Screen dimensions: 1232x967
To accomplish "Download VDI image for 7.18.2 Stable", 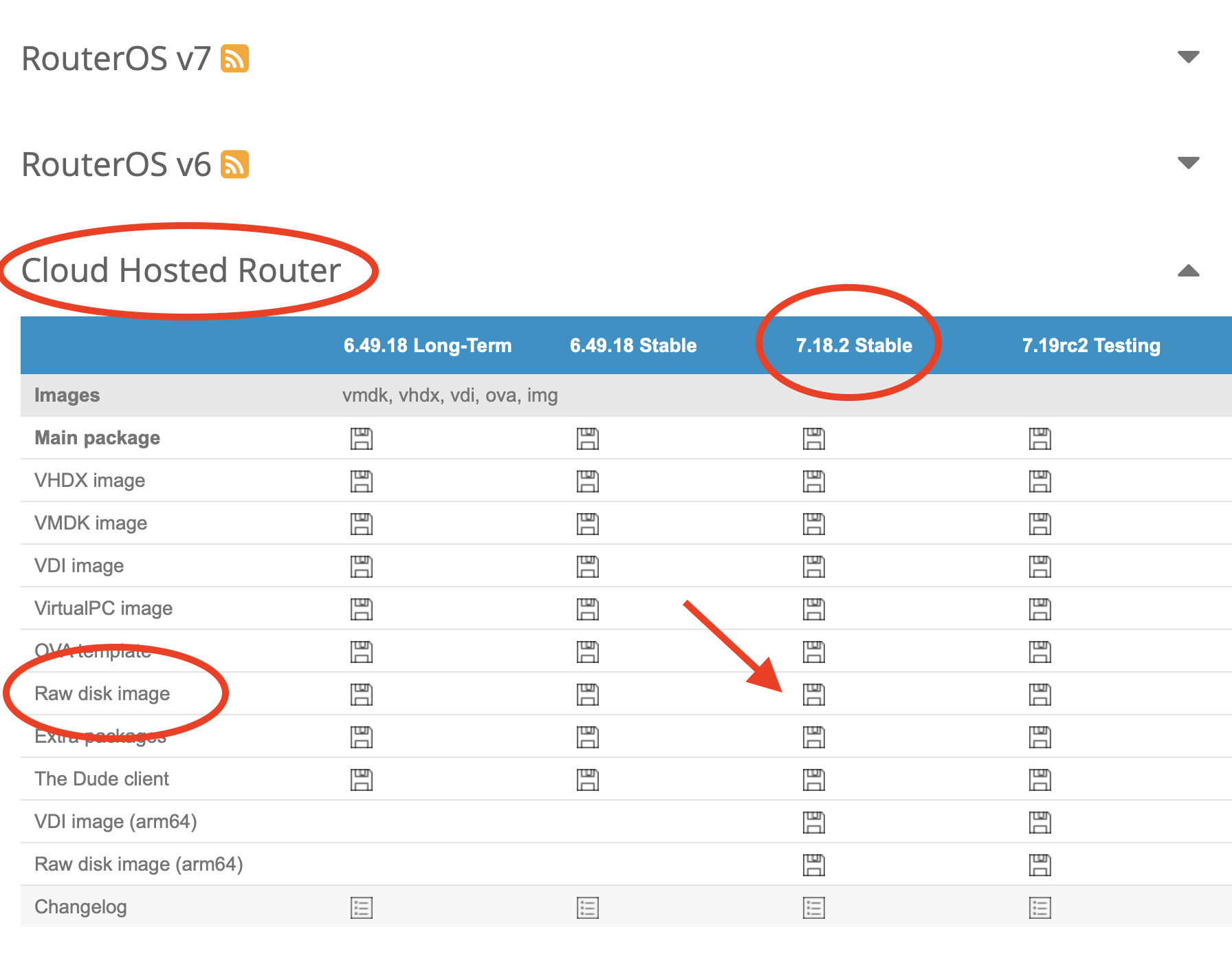I will point(814,567).
